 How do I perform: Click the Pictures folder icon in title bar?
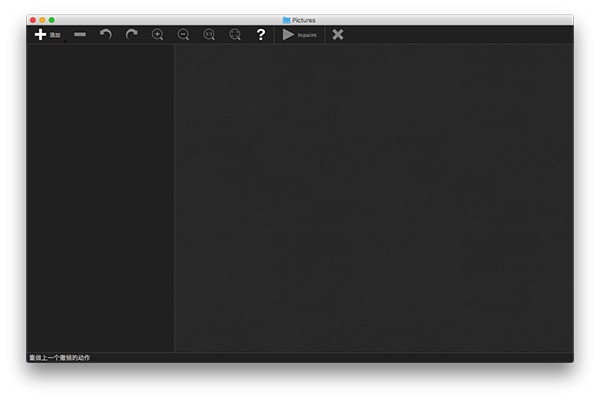point(286,20)
